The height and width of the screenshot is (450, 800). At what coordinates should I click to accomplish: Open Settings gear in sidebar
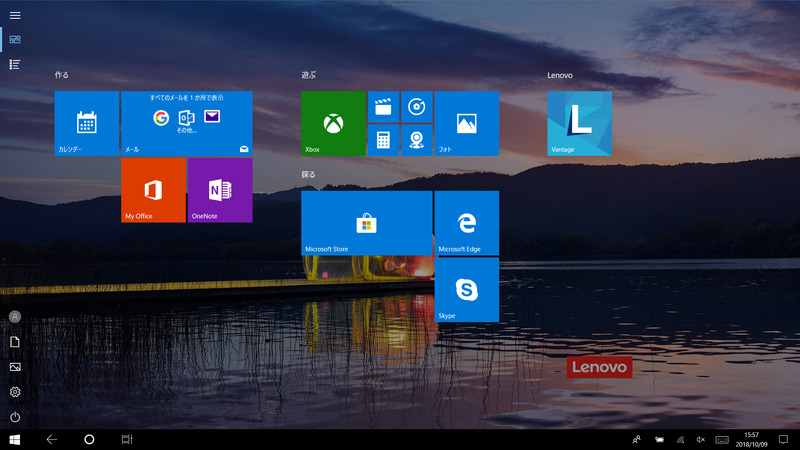pyautogui.click(x=15, y=392)
